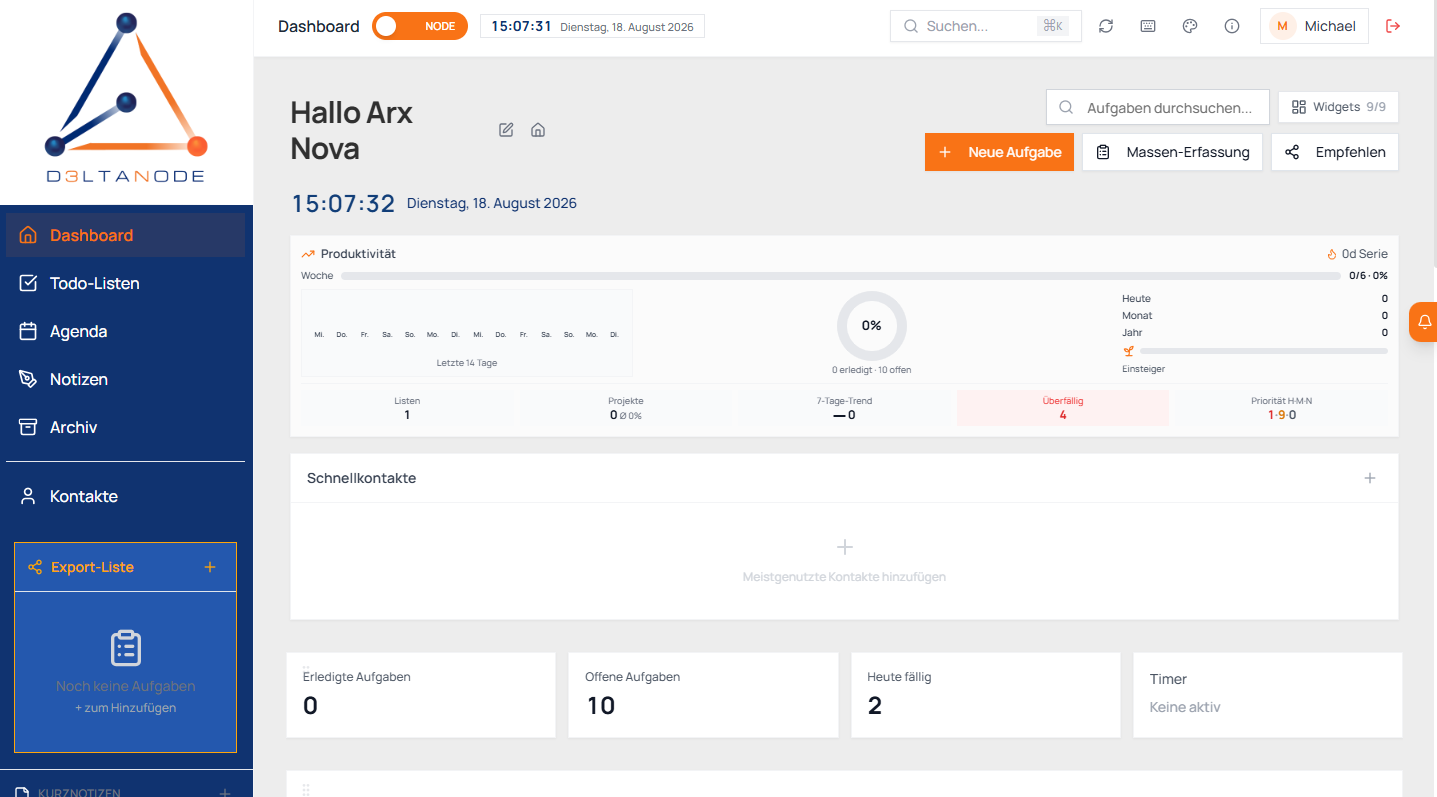Open the Michael user menu

coord(1314,26)
